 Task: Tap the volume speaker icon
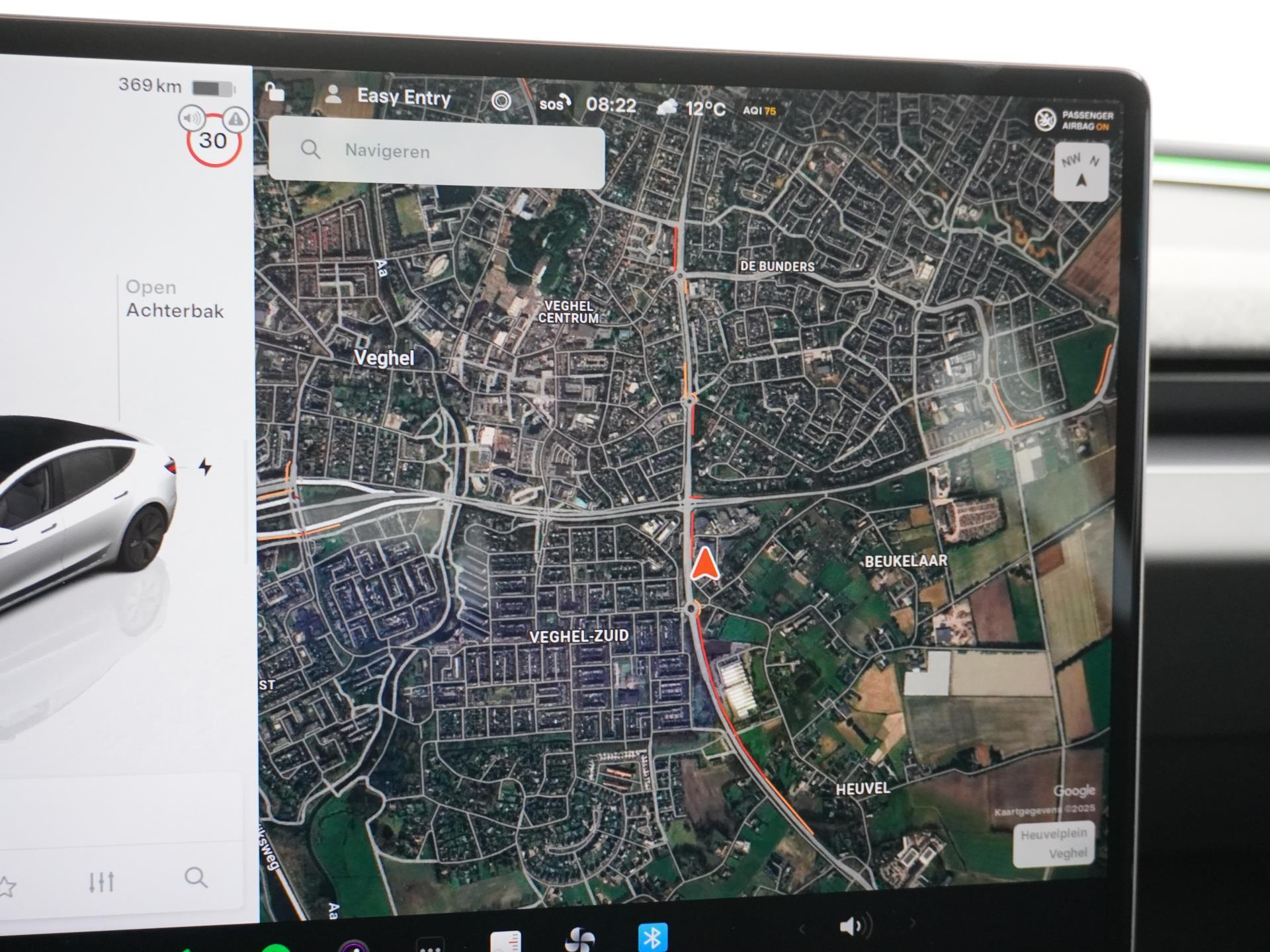click(855, 927)
